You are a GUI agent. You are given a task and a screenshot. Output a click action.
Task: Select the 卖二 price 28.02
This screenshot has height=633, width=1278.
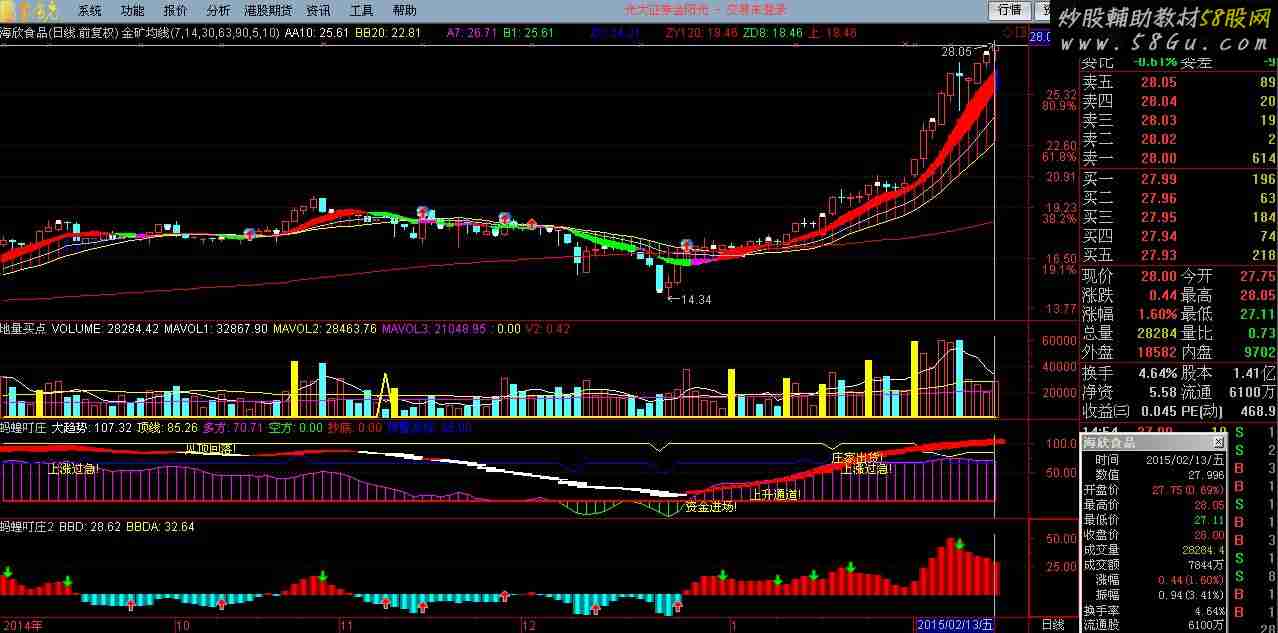(1159, 140)
